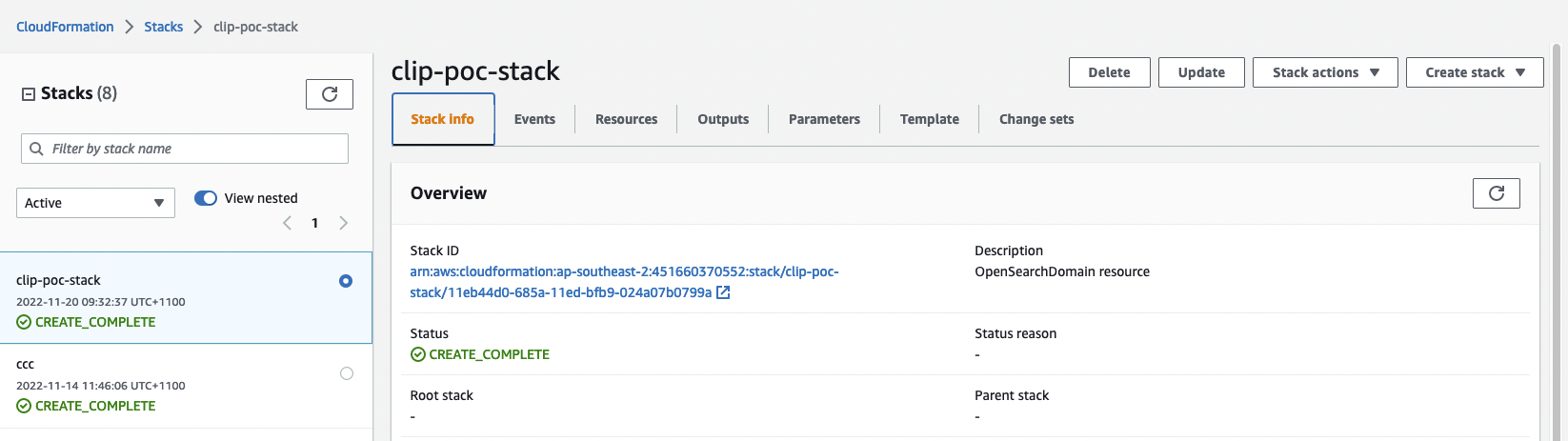Click the Update button
1568x441 pixels.
click(x=1201, y=72)
